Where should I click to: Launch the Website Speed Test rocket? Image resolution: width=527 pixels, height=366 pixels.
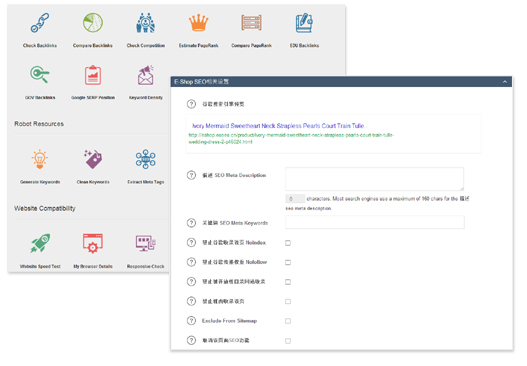tap(40, 243)
